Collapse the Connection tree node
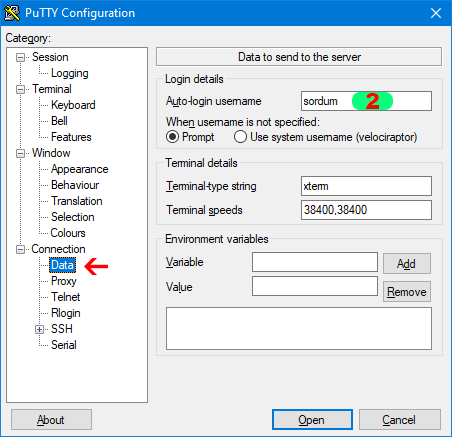 [20, 249]
